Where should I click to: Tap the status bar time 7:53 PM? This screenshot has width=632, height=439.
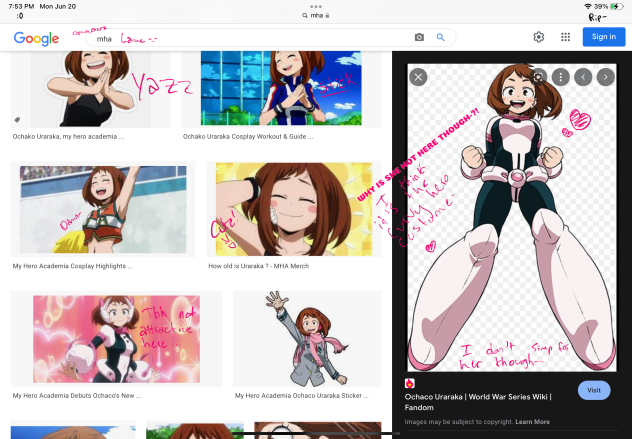click(x=21, y=6)
